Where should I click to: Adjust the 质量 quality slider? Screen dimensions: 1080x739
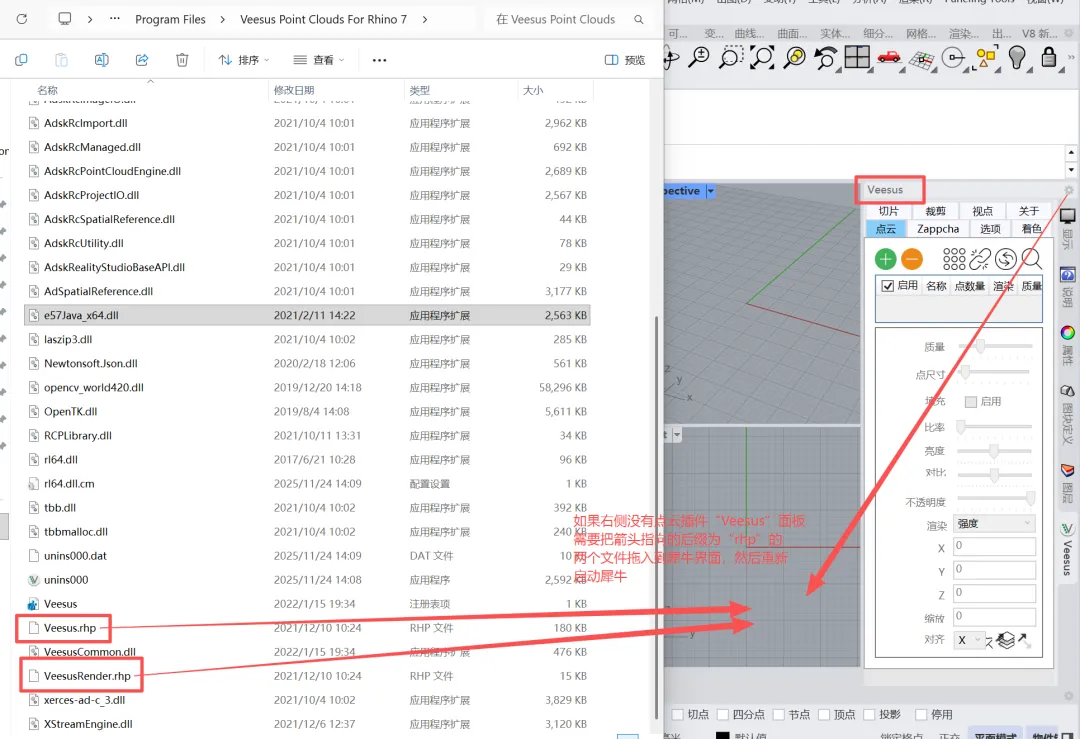click(x=995, y=346)
